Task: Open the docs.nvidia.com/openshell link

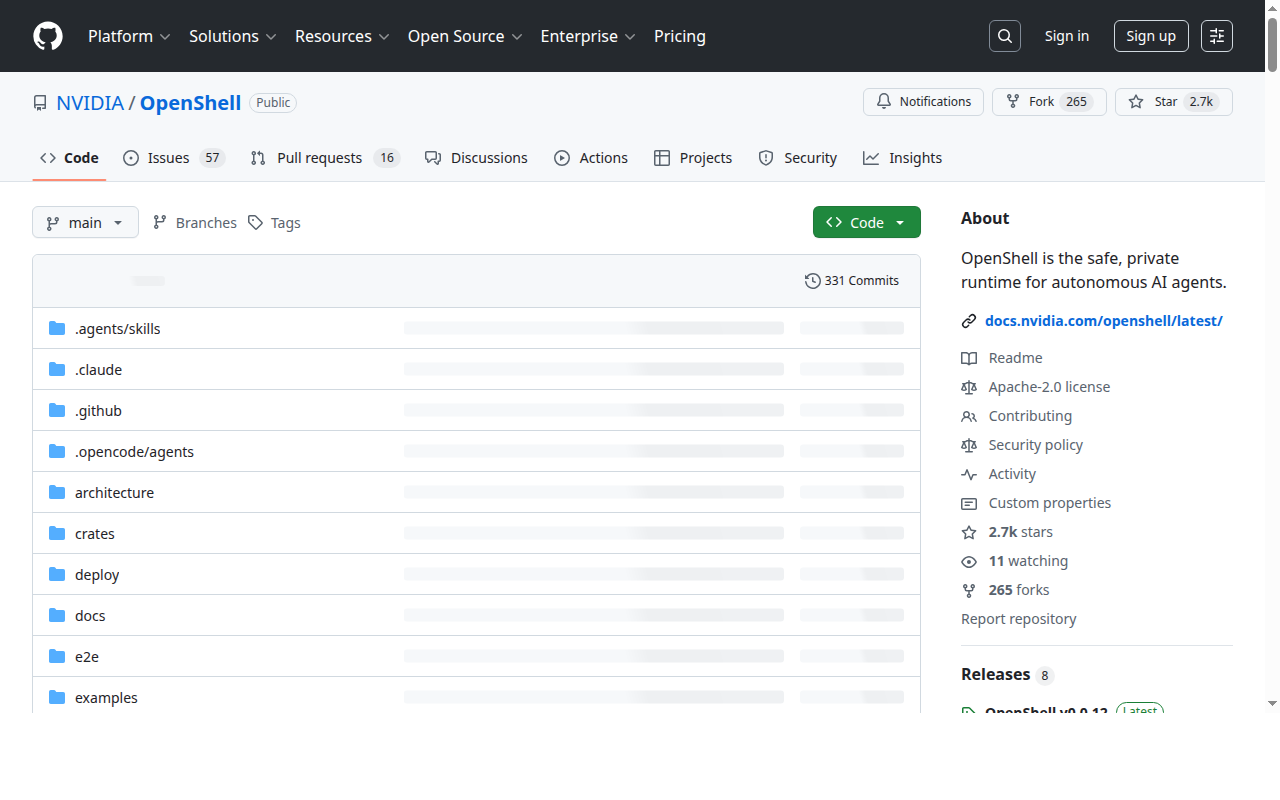Action: (x=1104, y=320)
